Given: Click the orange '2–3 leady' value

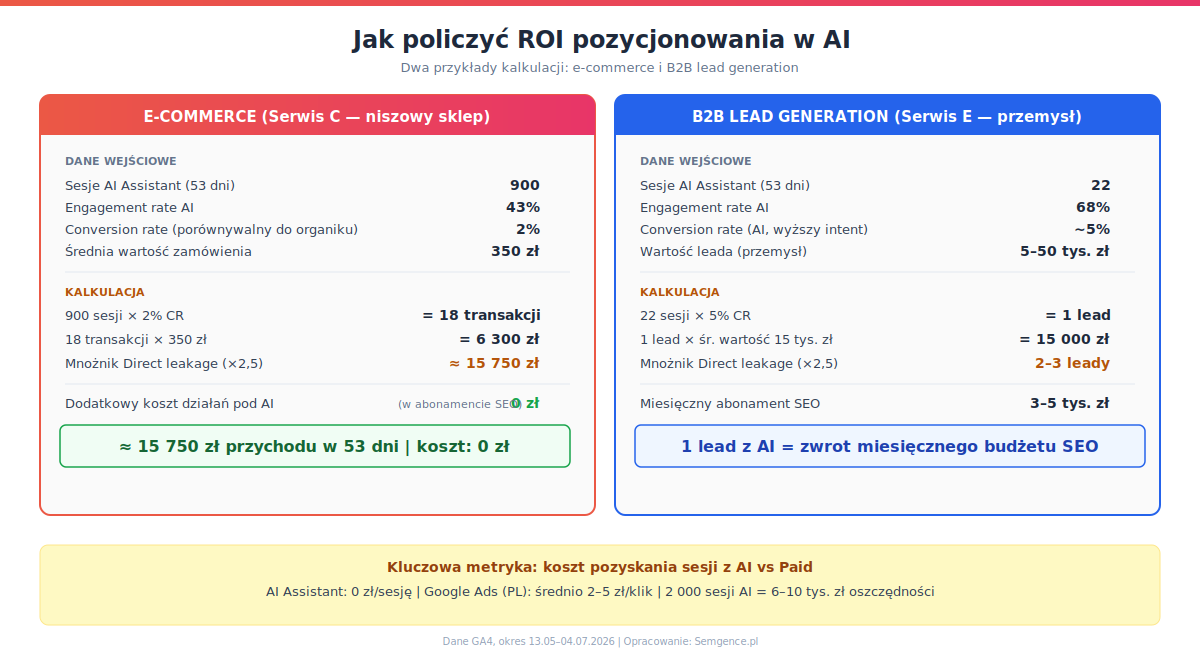Looking at the screenshot, I should click(1072, 363).
